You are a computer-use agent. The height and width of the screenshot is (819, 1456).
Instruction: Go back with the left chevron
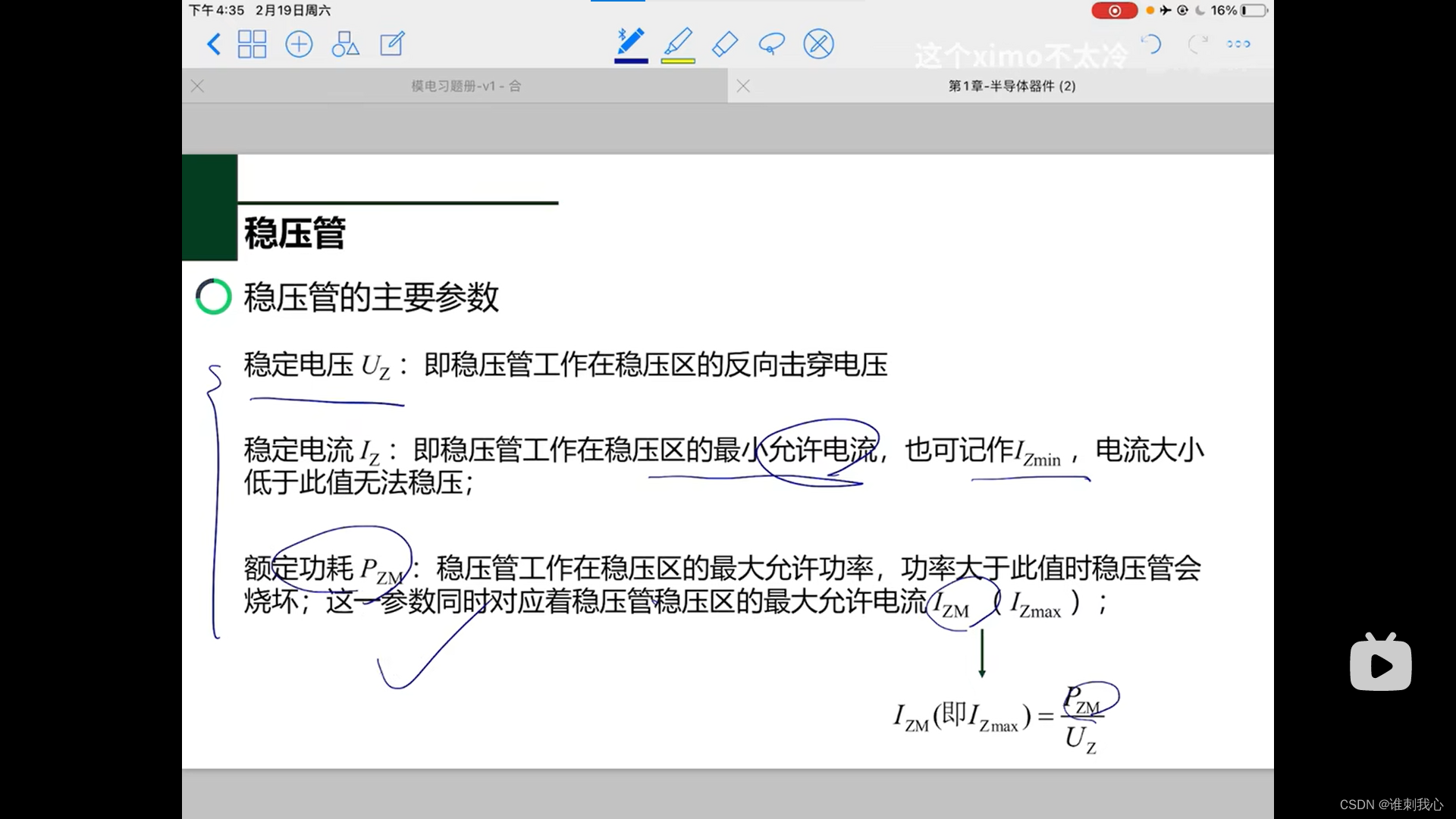tap(214, 44)
